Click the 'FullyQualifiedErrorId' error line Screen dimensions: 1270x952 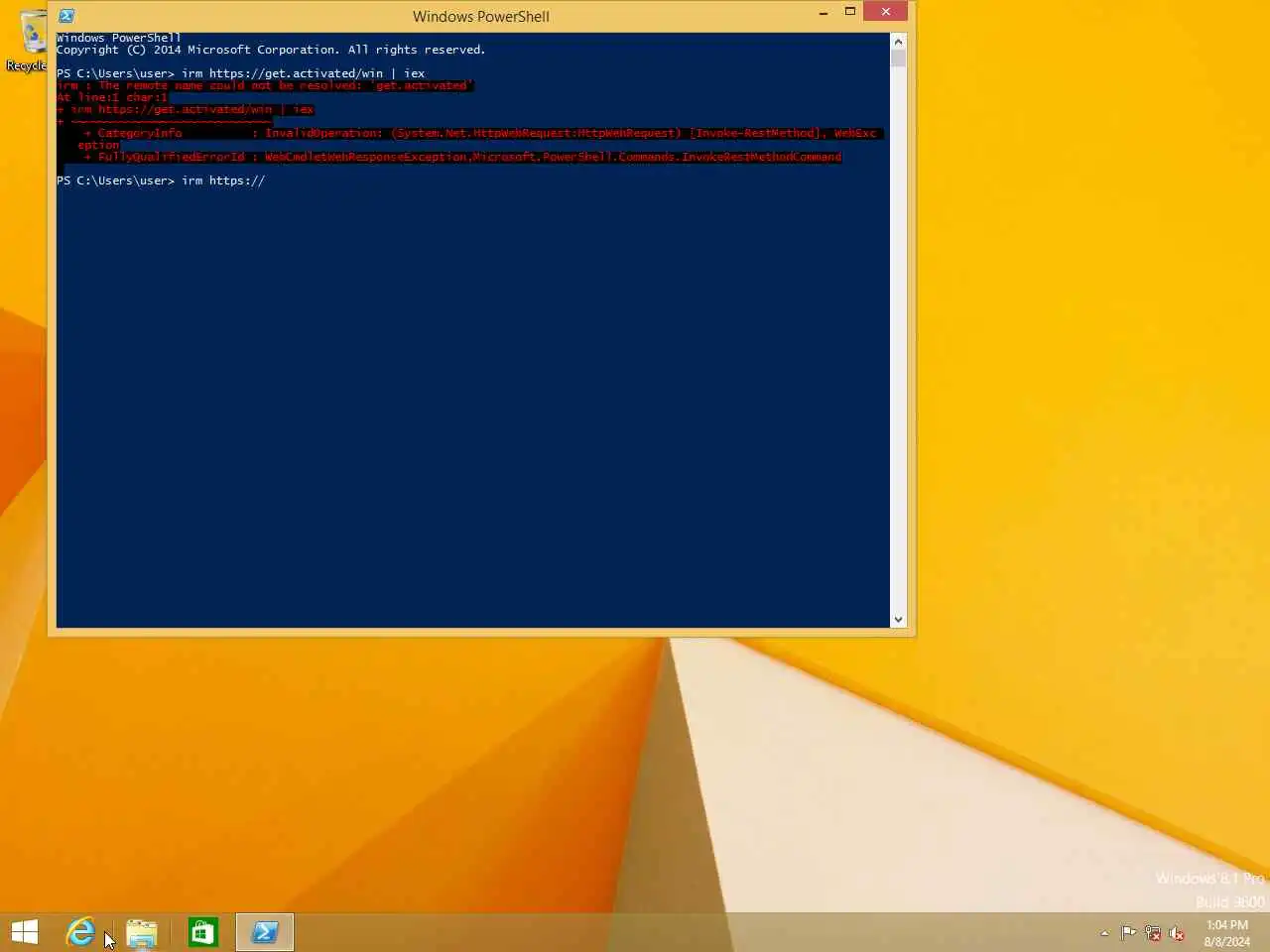[462, 157]
